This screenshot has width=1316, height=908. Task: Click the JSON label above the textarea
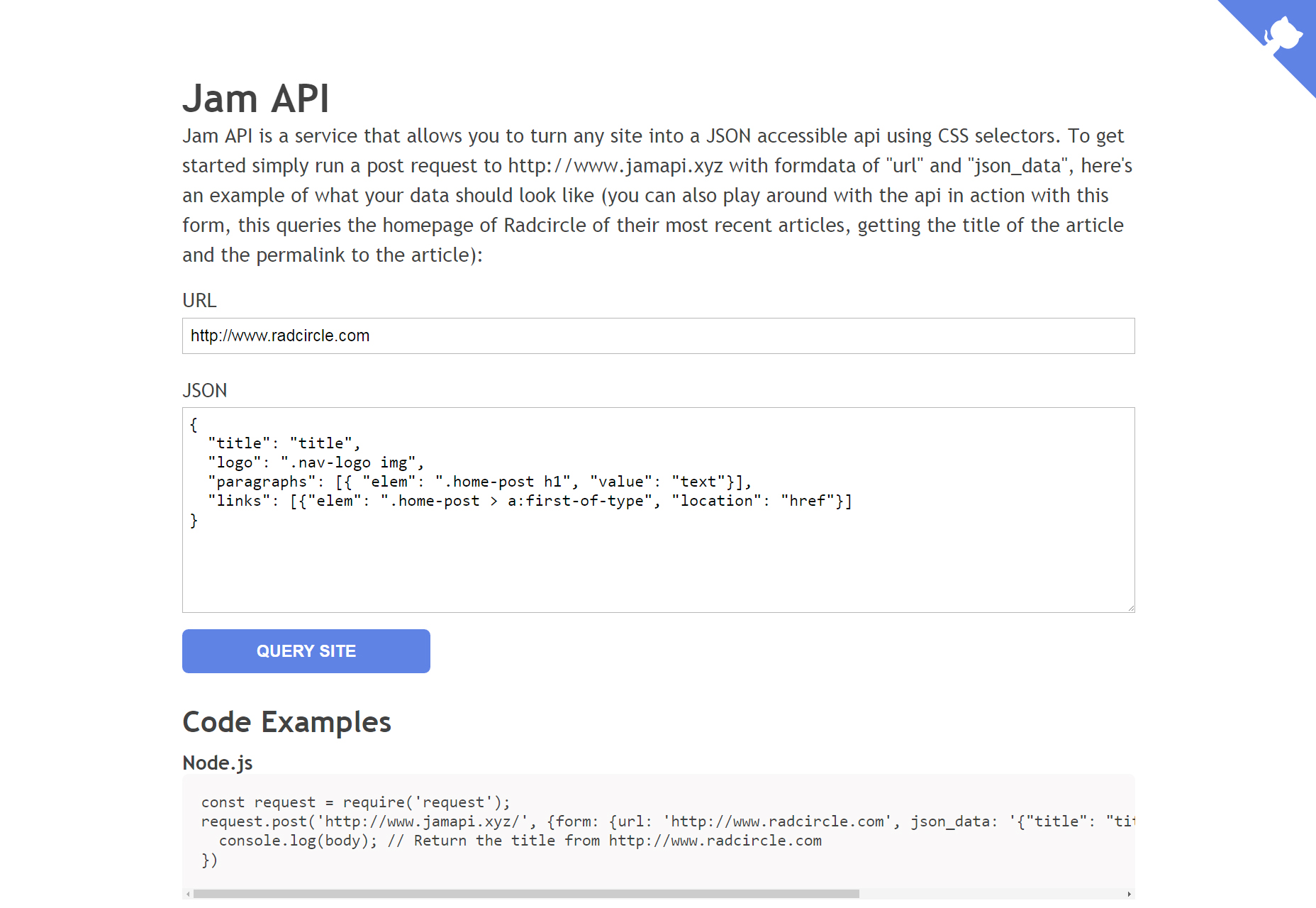pyautogui.click(x=204, y=391)
